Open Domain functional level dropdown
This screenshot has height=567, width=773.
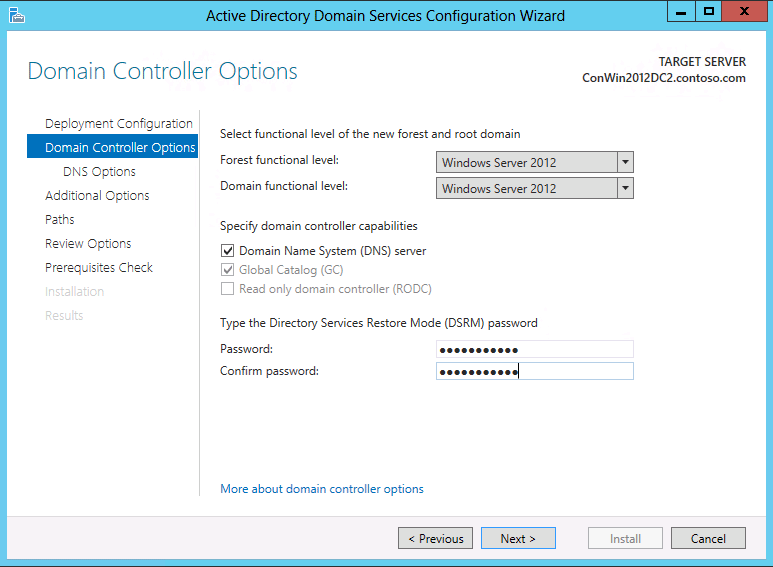tap(534, 188)
